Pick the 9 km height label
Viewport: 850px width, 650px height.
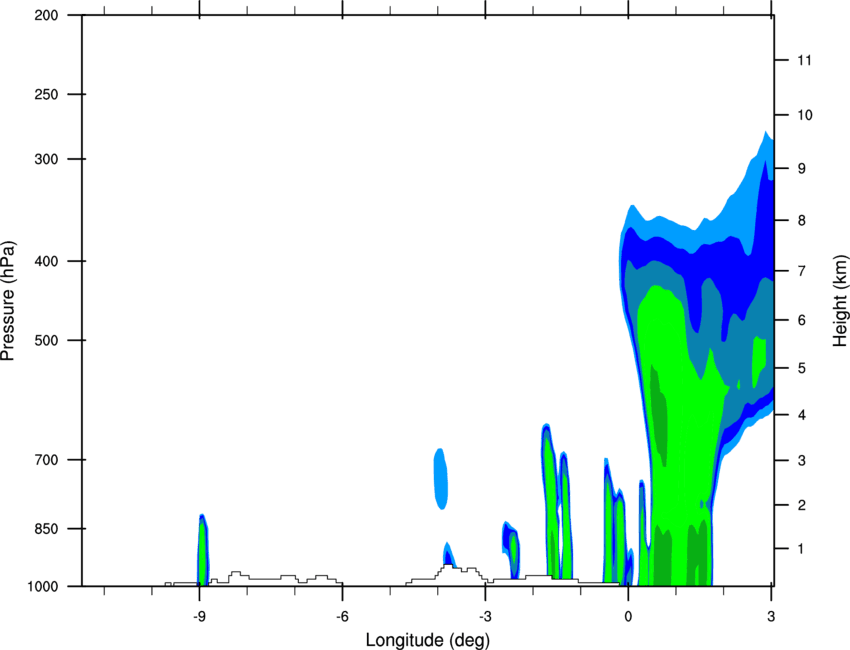(802, 169)
